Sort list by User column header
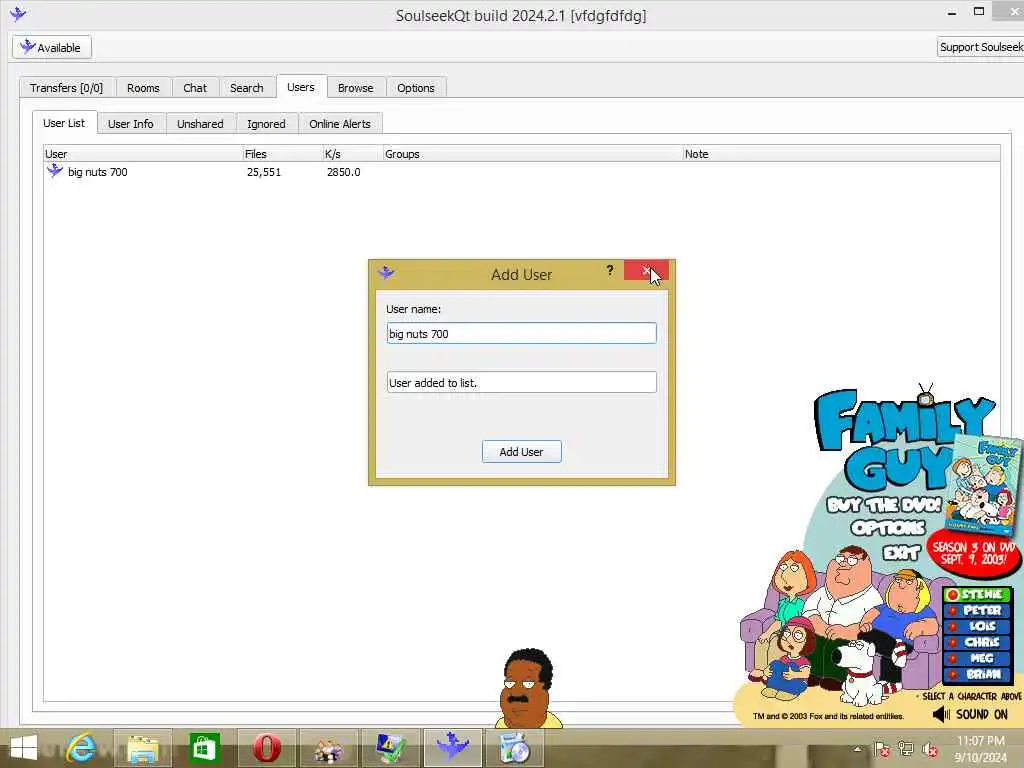This screenshot has height=768, width=1024. click(143, 154)
